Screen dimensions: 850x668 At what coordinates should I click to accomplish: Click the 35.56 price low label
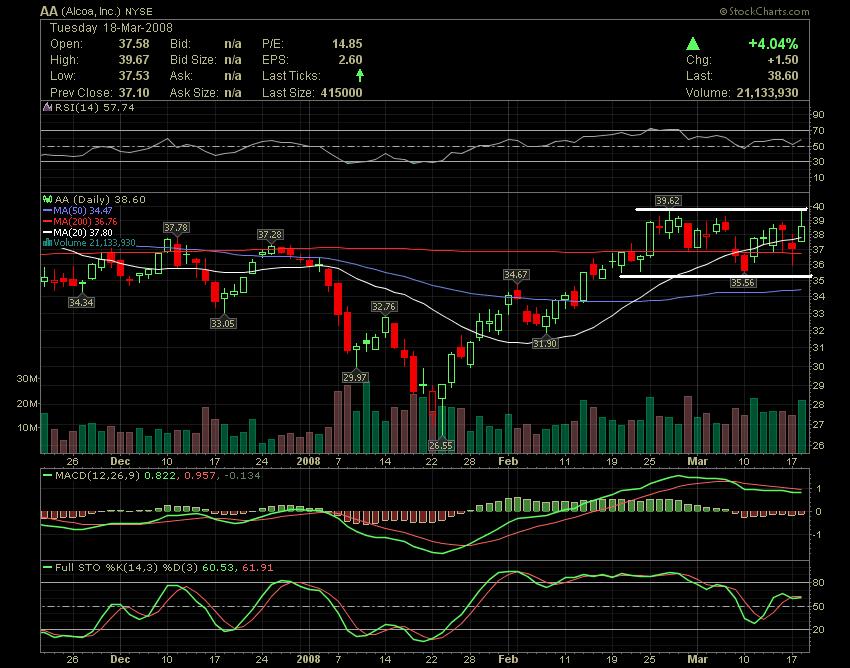pos(743,283)
